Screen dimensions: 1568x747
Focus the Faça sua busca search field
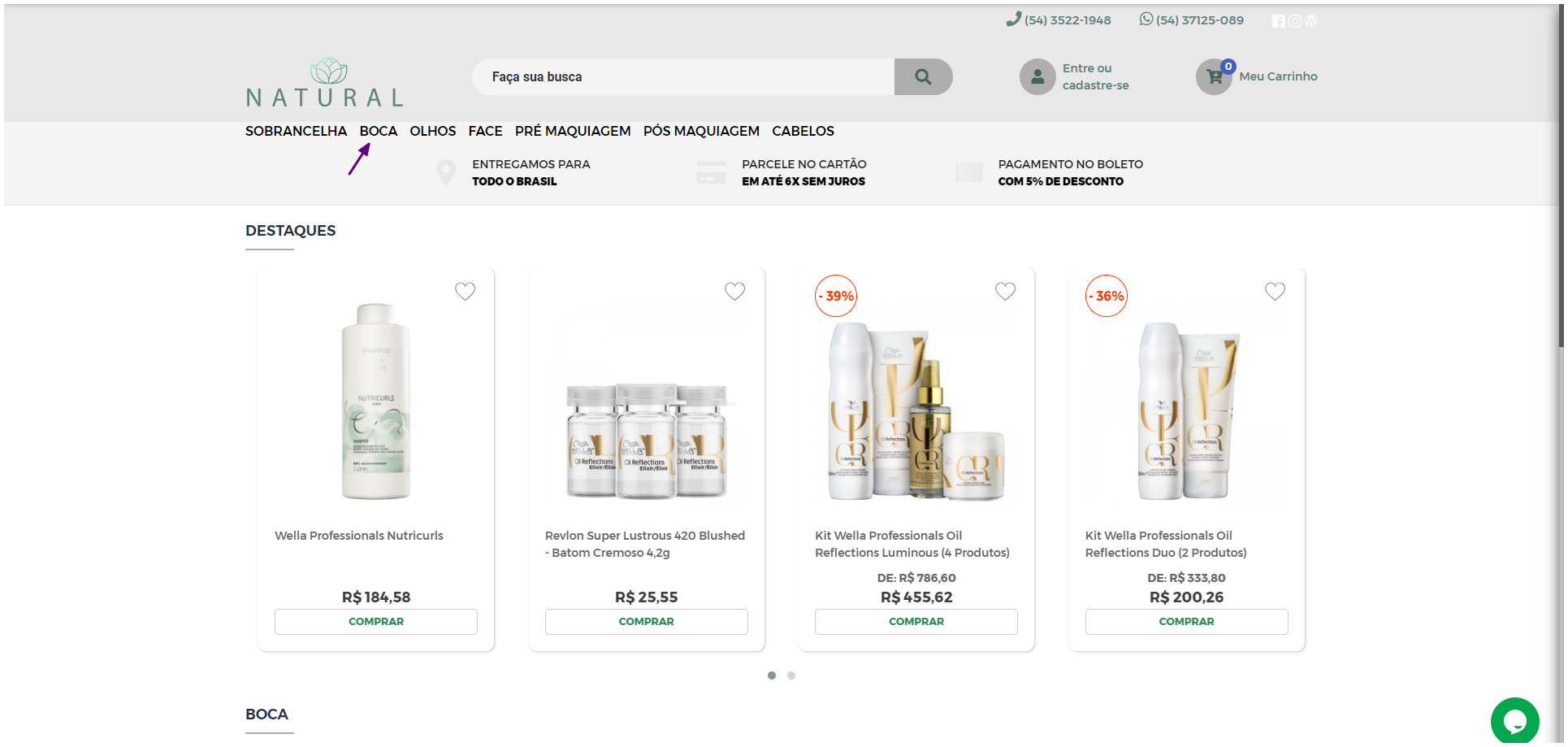[683, 76]
